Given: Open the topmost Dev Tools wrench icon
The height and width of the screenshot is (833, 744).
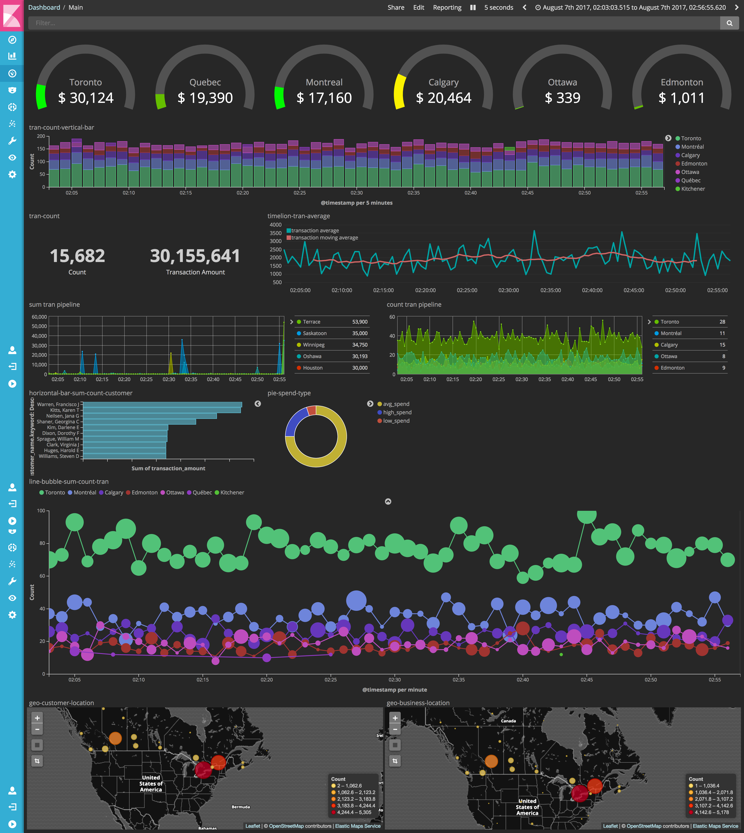Looking at the screenshot, I should pos(12,141).
